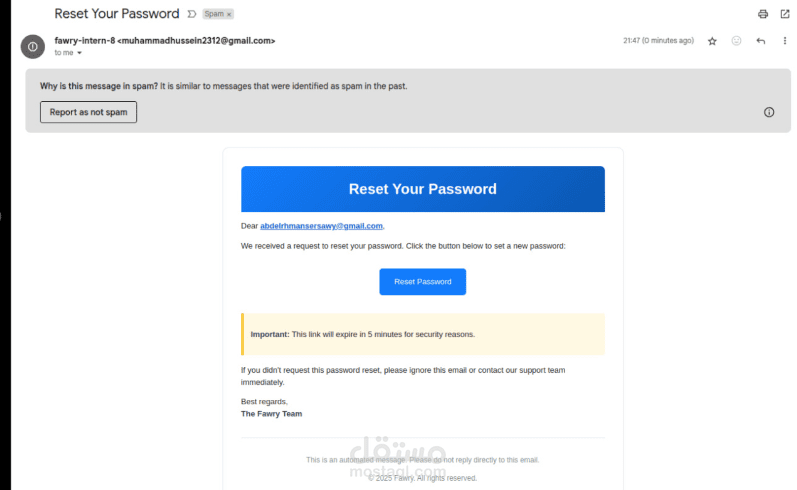Add an emoji reaction to the email
Screen dimensions: 797x490
click(737, 41)
